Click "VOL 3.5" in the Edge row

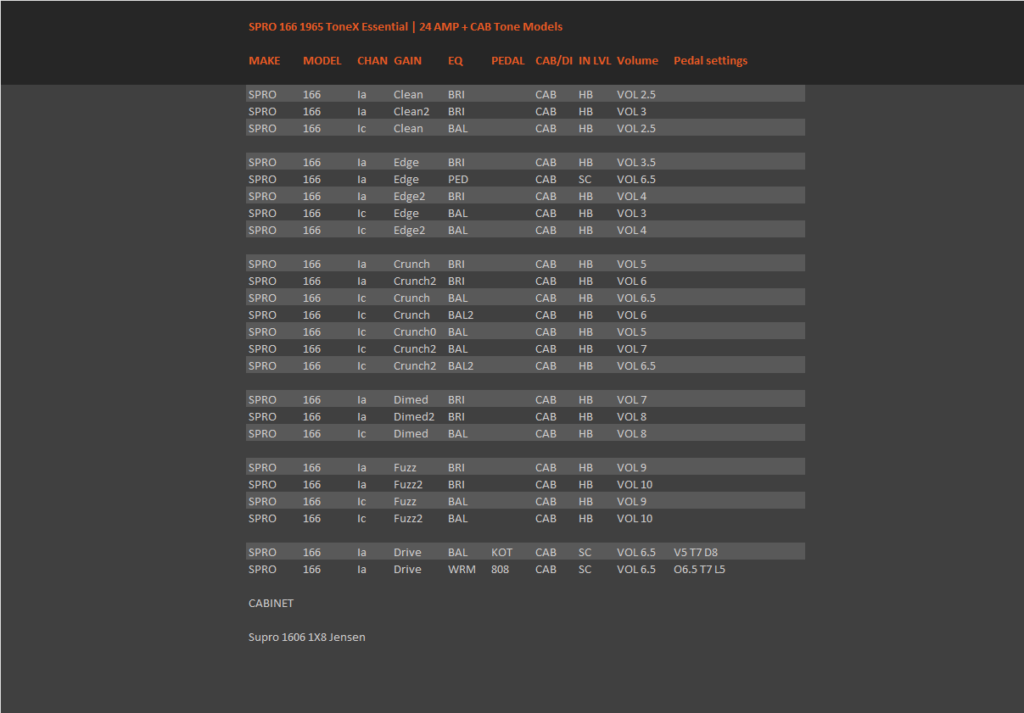(x=636, y=163)
